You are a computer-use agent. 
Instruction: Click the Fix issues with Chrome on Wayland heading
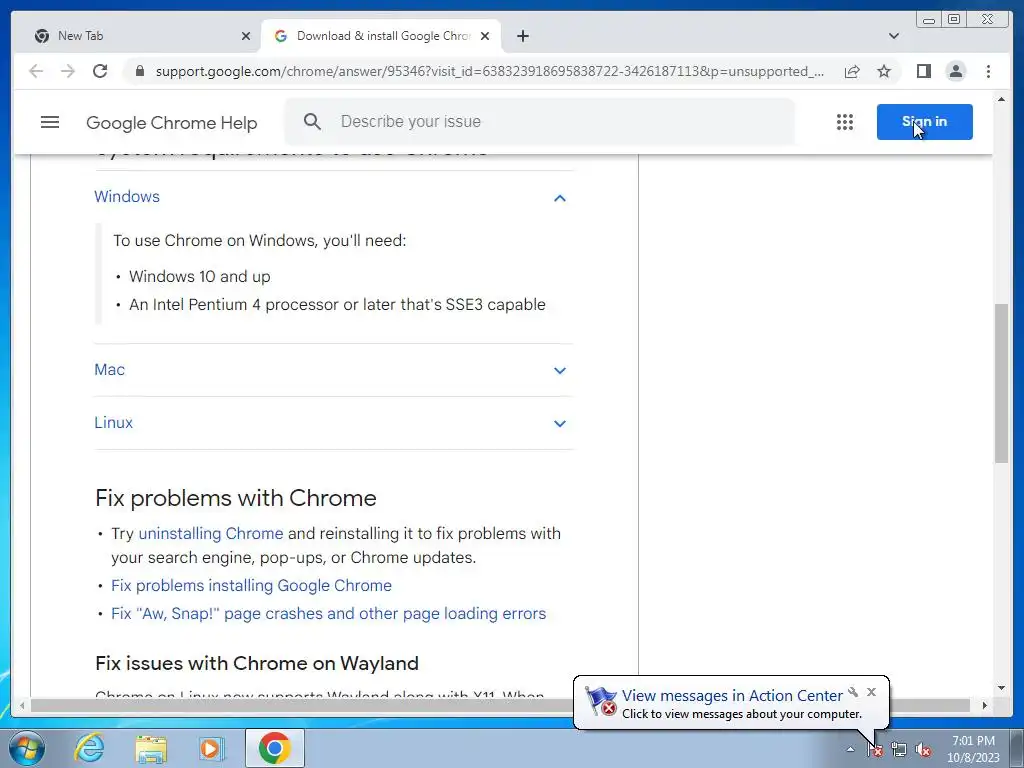click(257, 664)
